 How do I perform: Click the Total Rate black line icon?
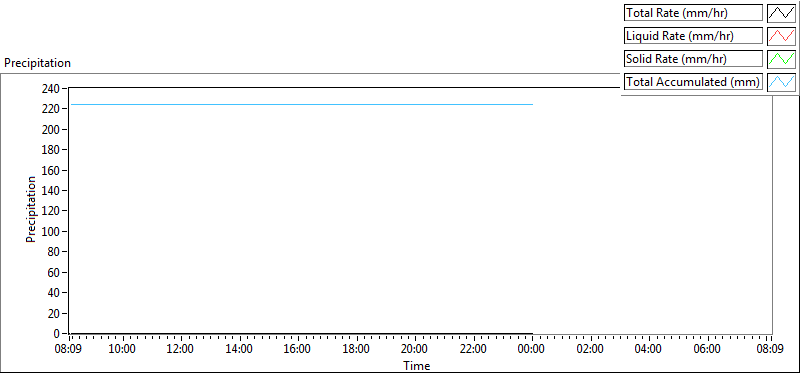(781, 13)
